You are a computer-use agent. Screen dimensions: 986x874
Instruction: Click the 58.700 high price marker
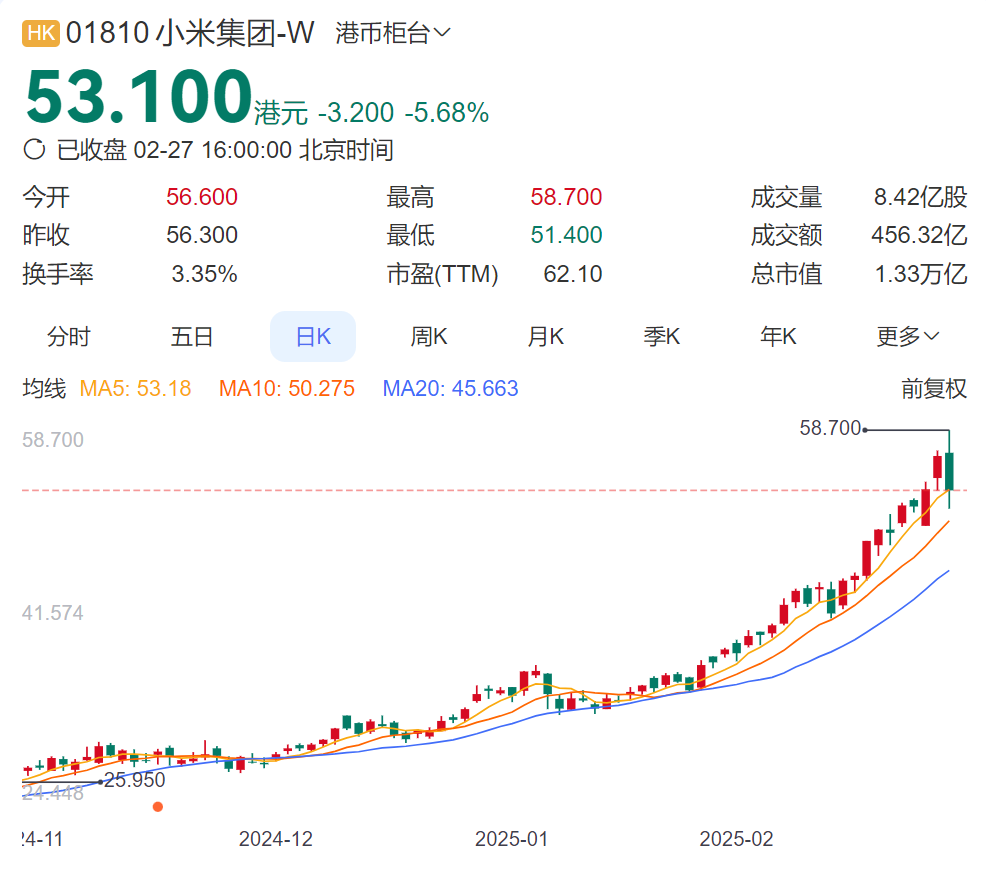pyautogui.click(x=829, y=428)
